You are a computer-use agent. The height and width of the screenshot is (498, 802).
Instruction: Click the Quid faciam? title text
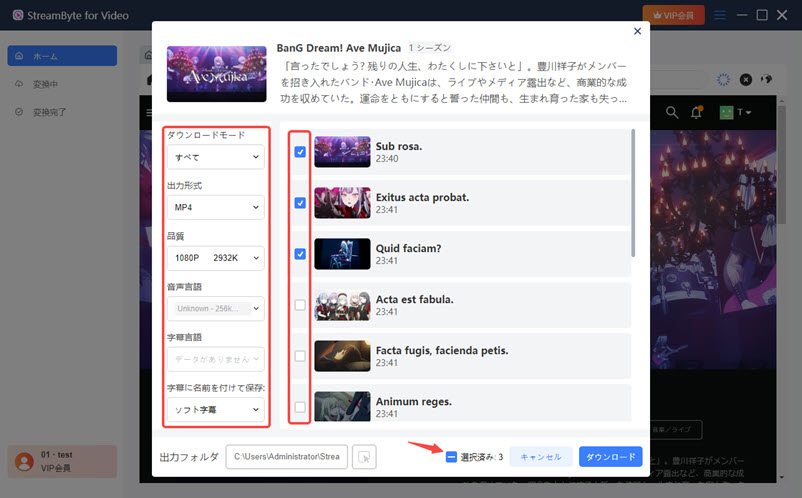(408, 248)
